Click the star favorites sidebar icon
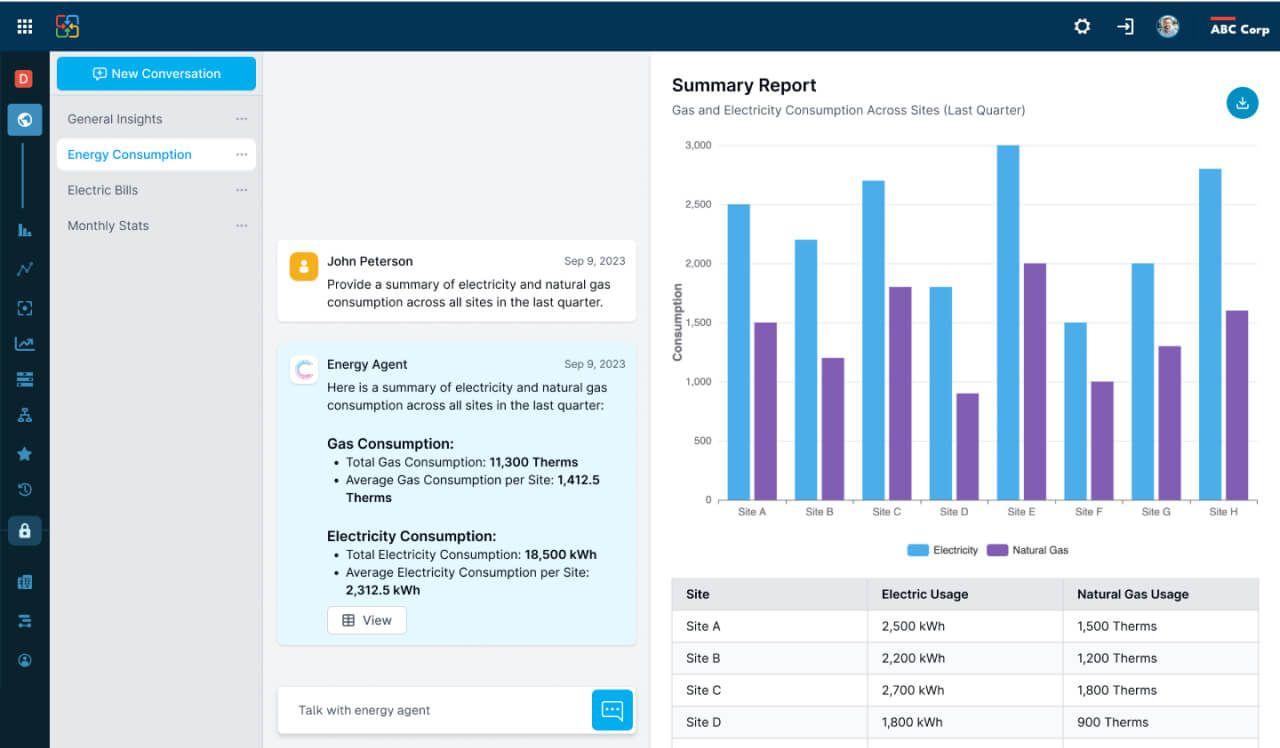 25,453
